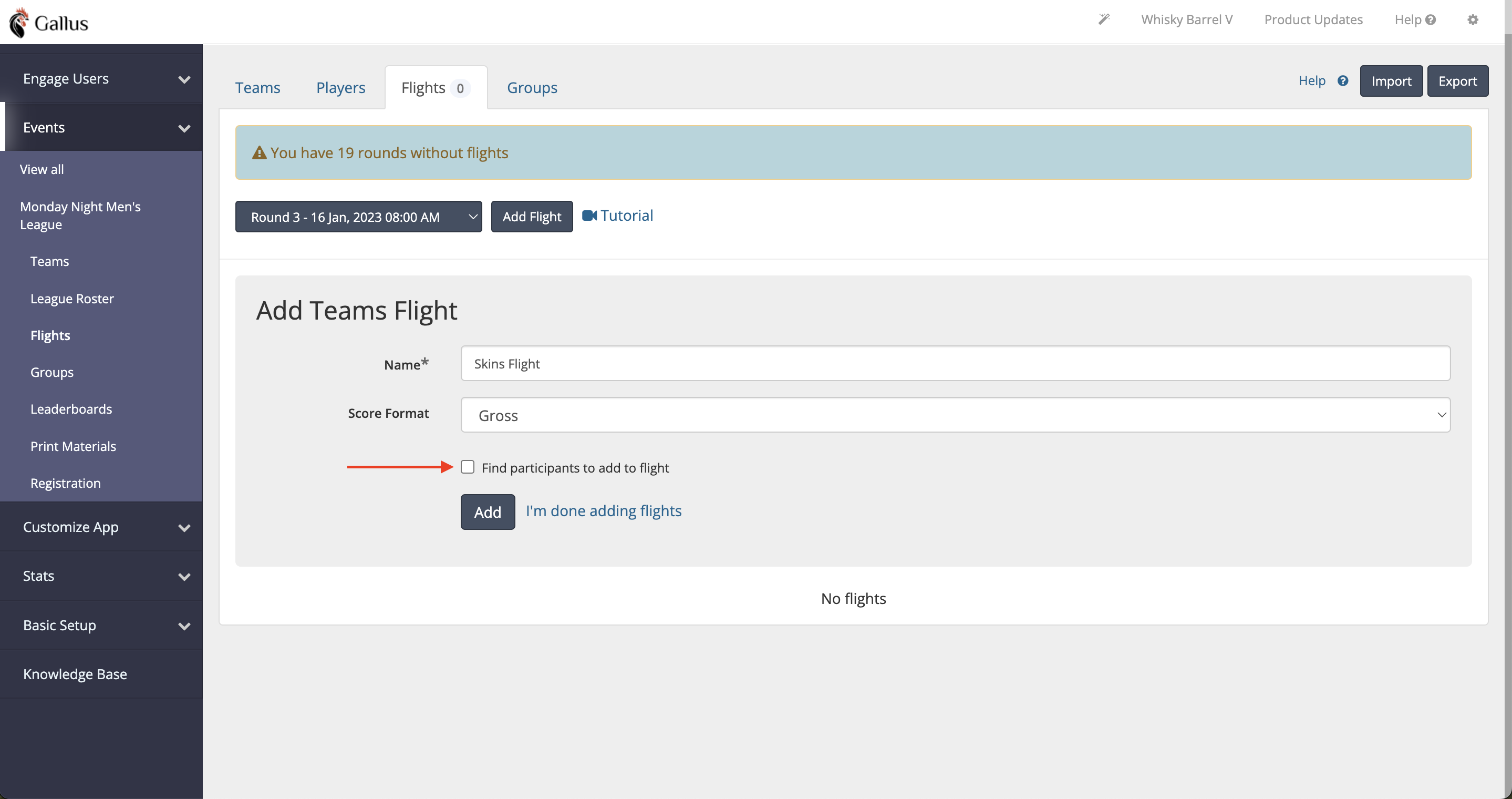Expand the Stats sidebar section

pyautogui.click(x=101, y=576)
